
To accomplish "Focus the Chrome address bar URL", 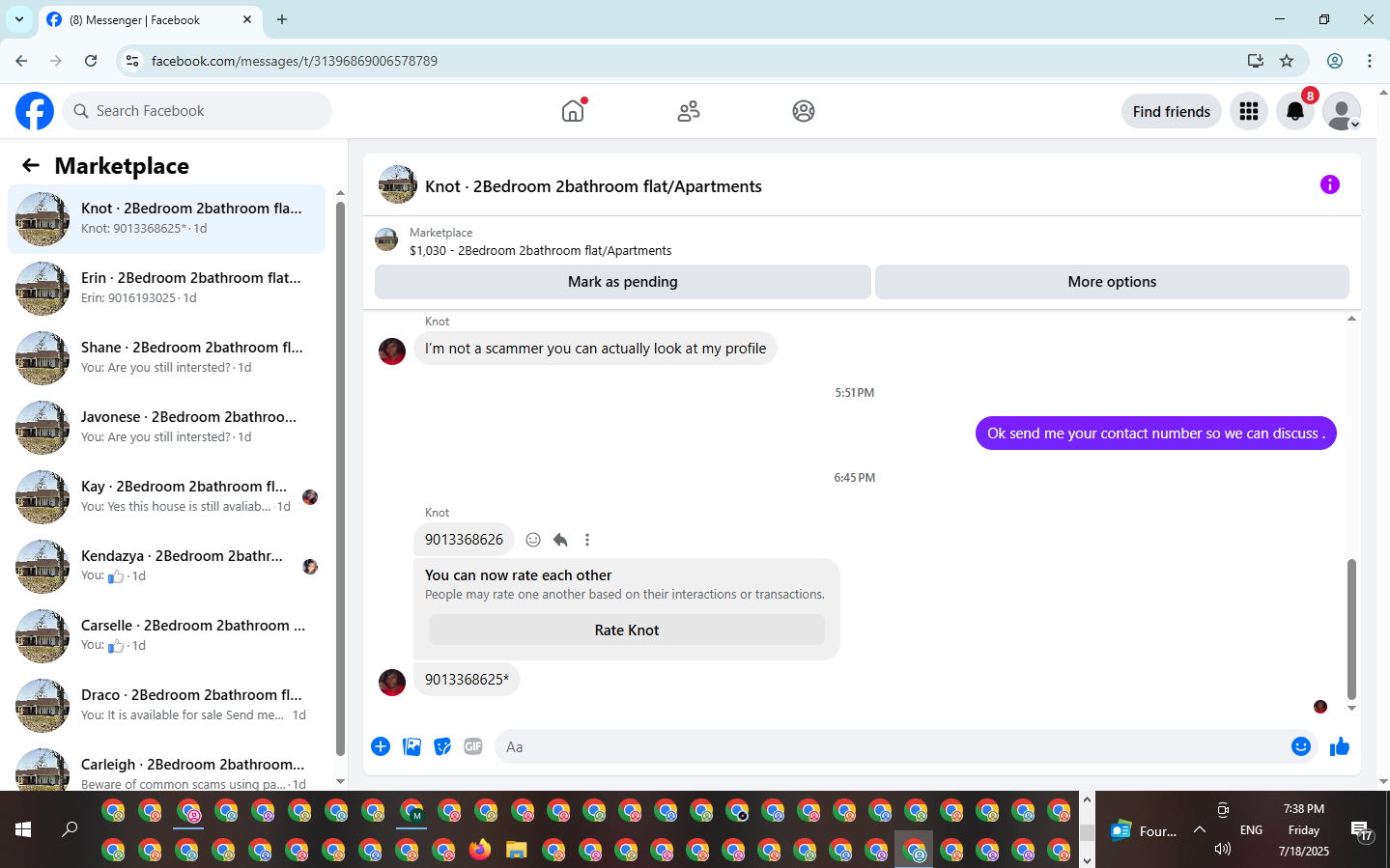I will [295, 61].
